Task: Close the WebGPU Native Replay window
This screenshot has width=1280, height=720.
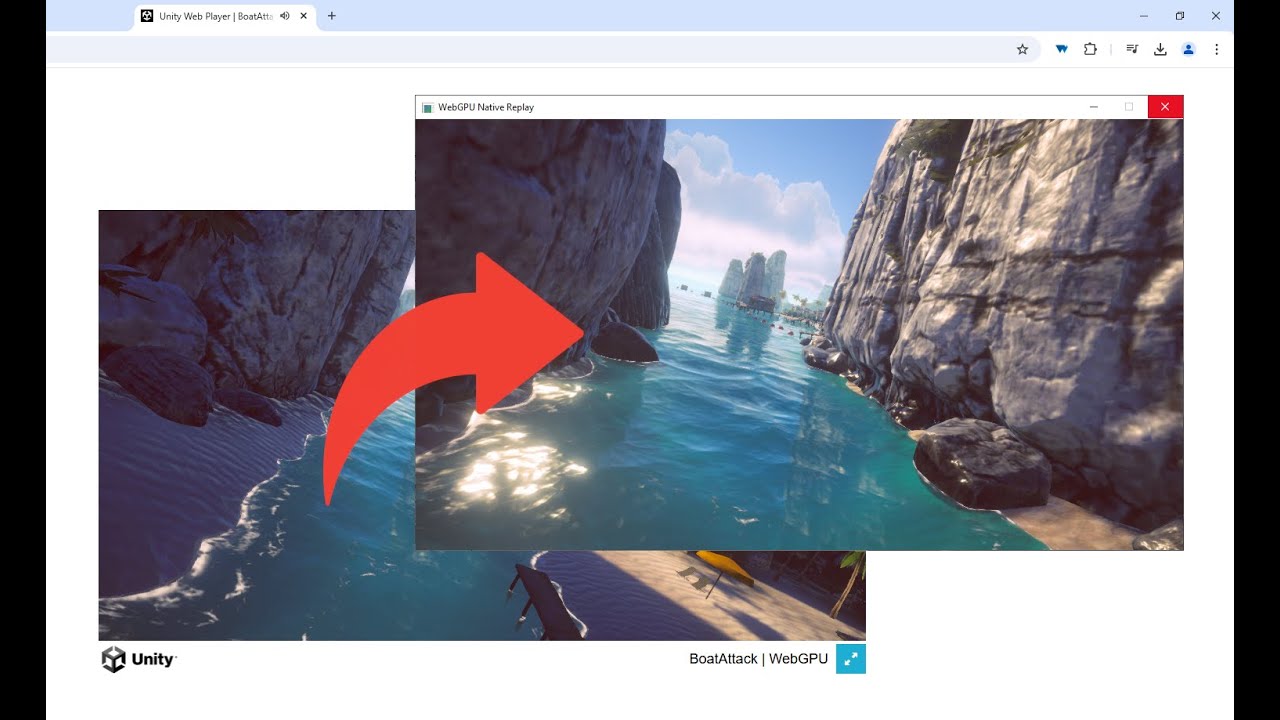Action: tap(1166, 107)
